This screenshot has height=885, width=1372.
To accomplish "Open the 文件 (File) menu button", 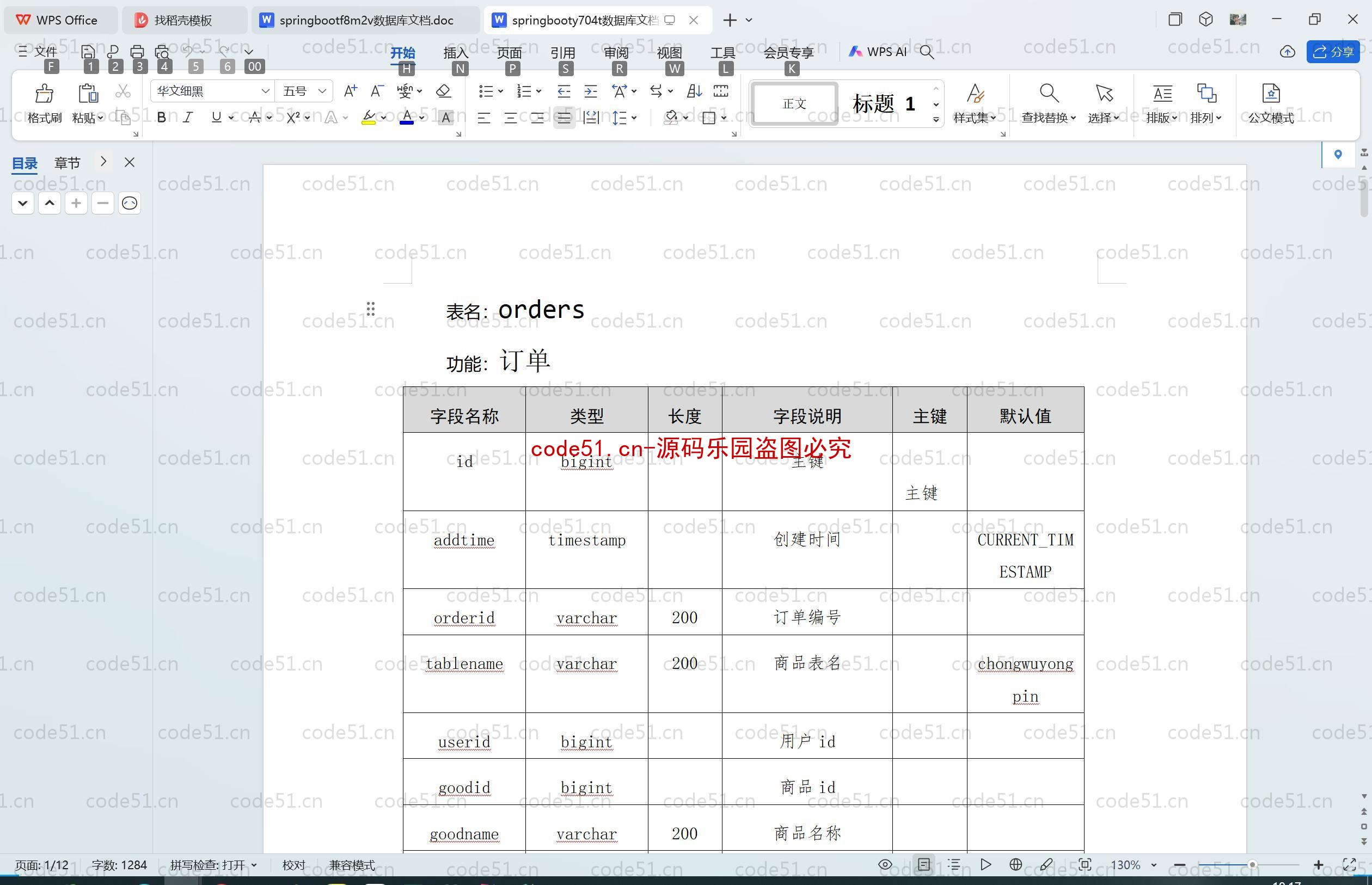I will click(x=38, y=52).
